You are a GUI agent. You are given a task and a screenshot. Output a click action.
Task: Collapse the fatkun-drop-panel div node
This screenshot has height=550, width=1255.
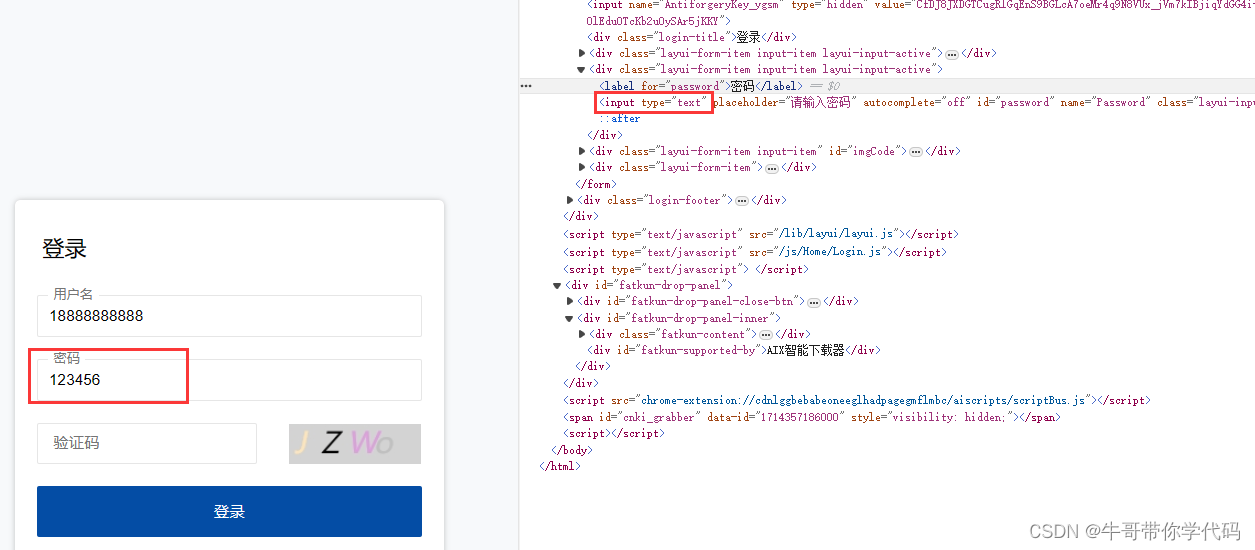click(x=558, y=285)
